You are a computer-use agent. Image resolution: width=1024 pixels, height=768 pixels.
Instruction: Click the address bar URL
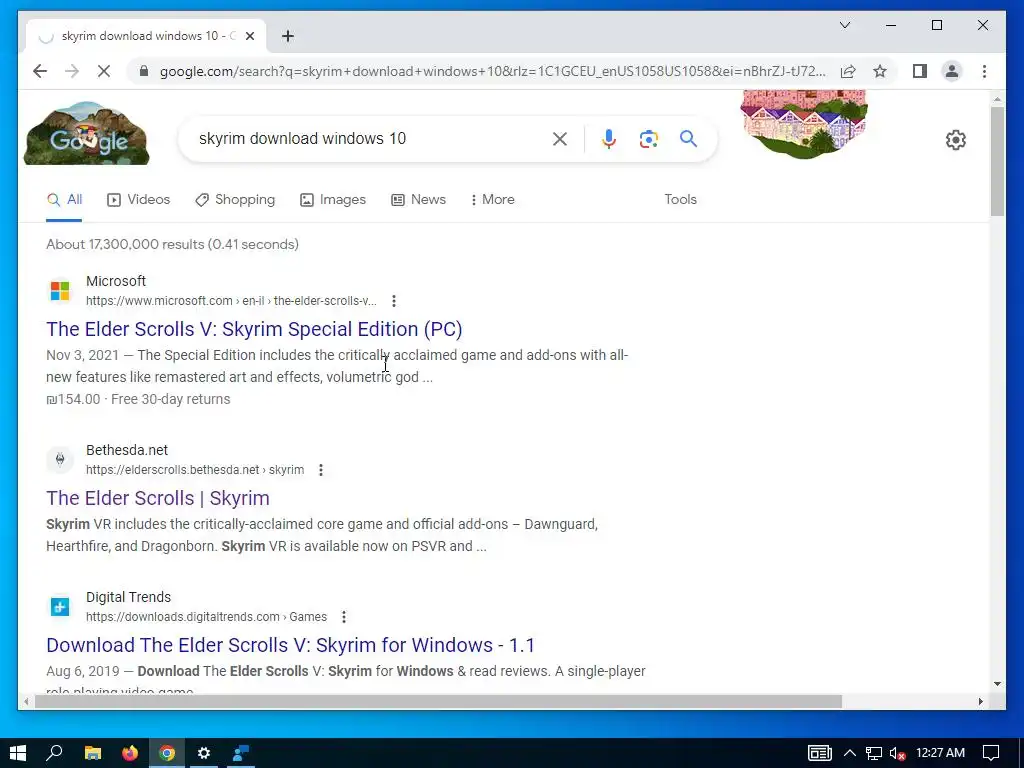coord(492,71)
